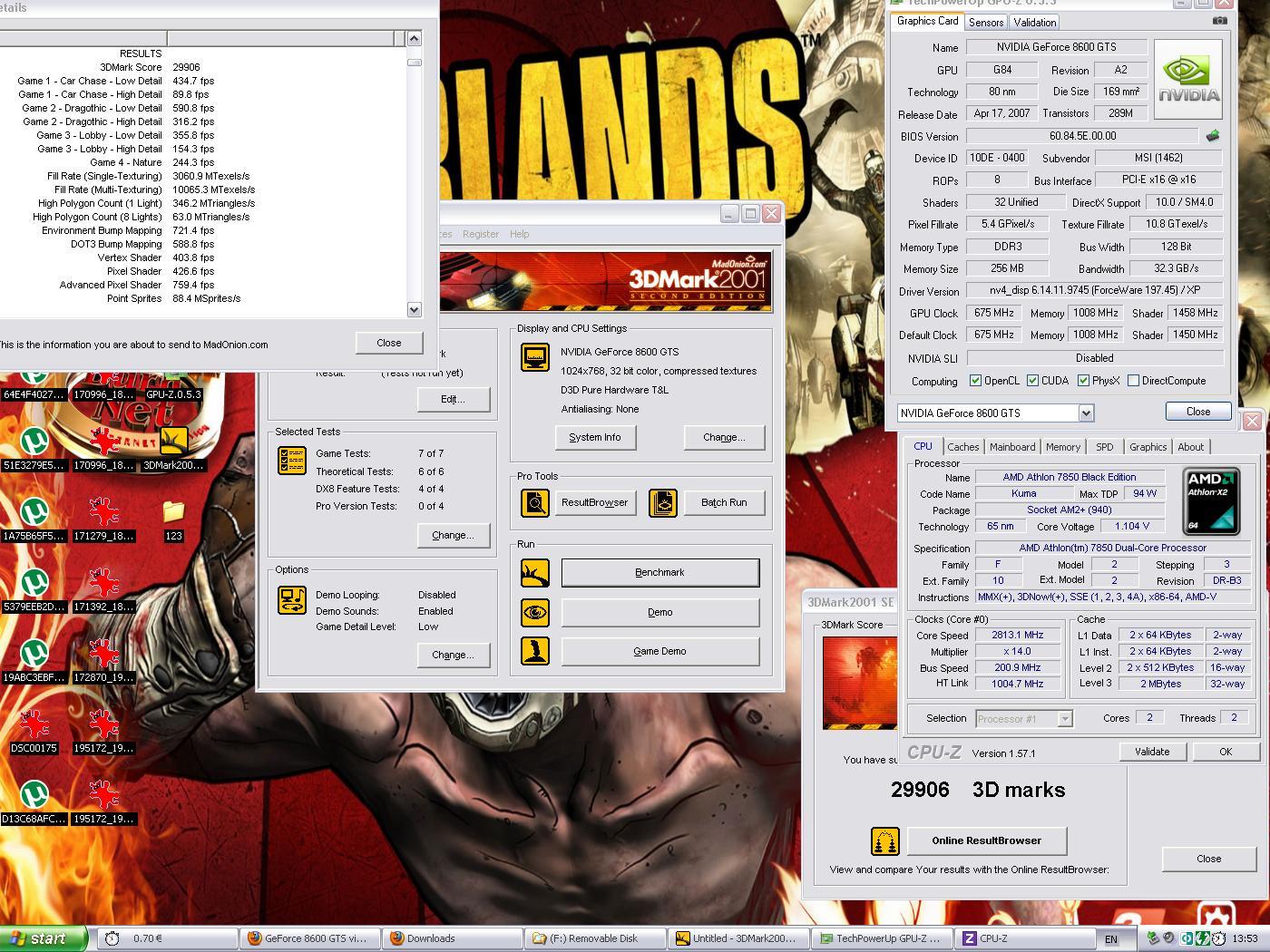Open the GPU selection dropdown in GPU-Z
The image size is (1270, 952).
tap(1086, 413)
